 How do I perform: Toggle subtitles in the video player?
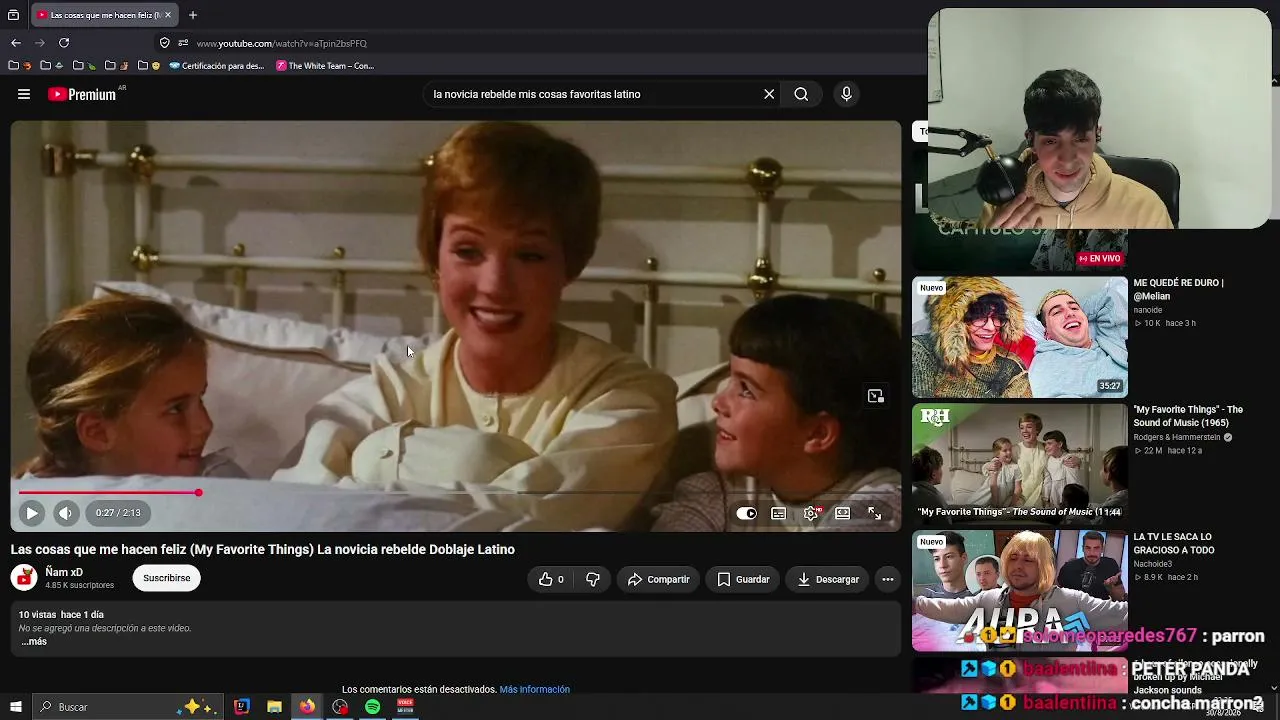[779, 513]
